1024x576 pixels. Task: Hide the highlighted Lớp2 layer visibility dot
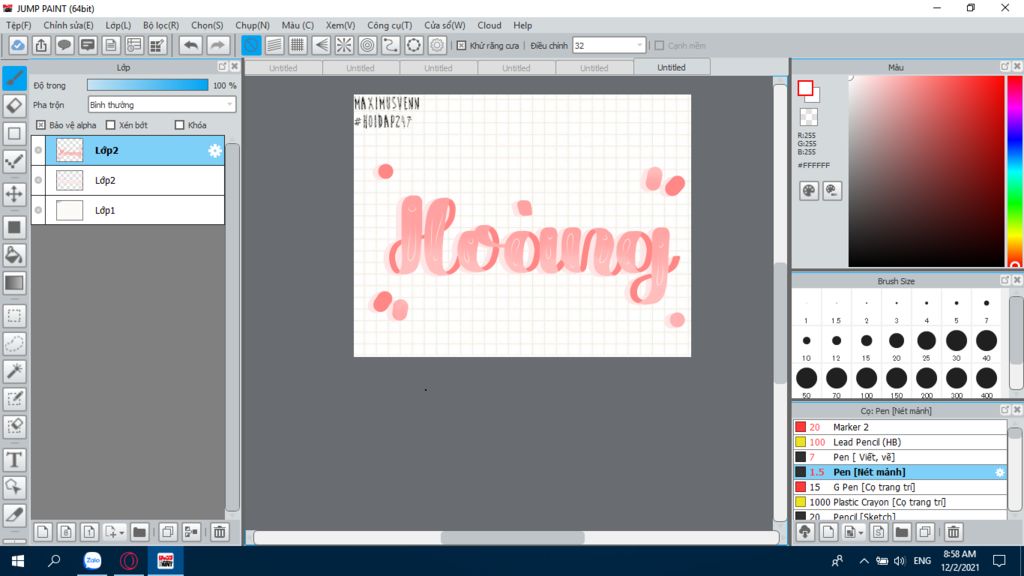tap(39, 150)
